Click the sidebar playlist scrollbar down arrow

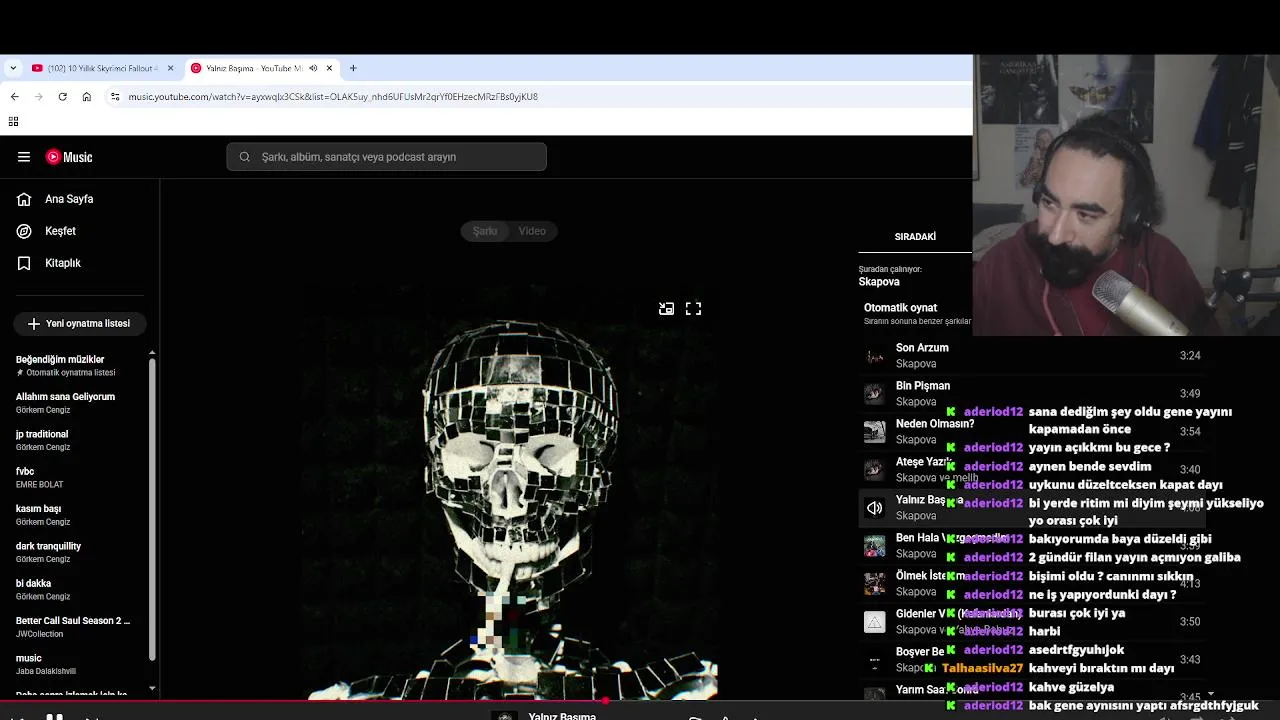(x=152, y=688)
